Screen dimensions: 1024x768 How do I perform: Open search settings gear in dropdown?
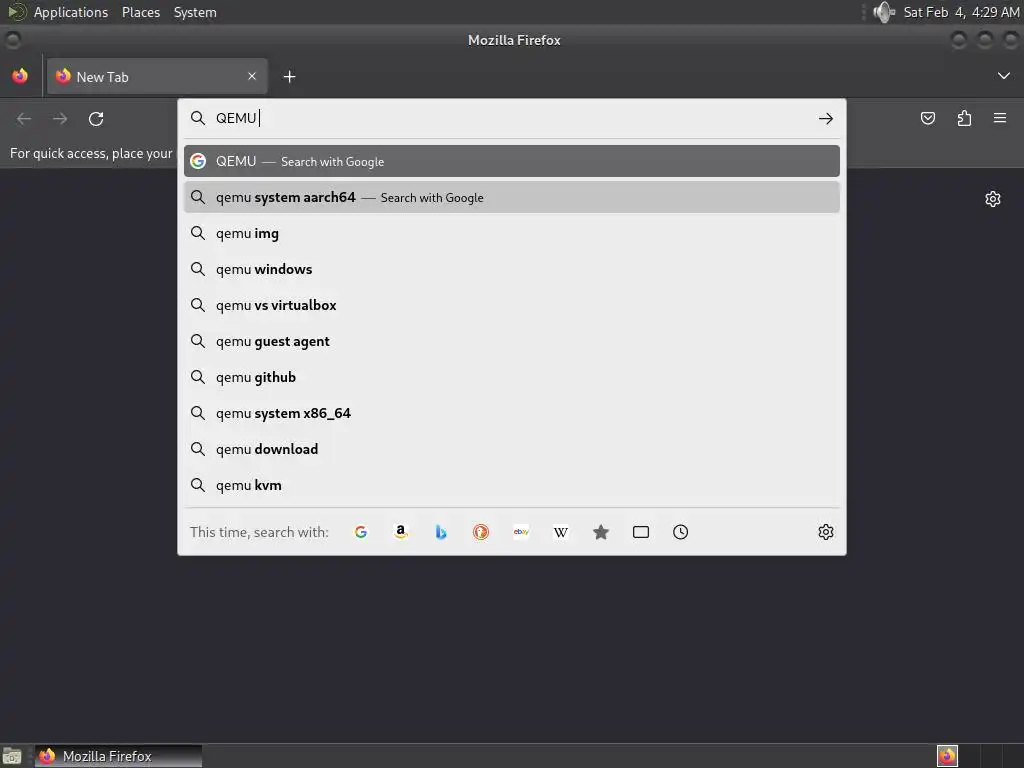pos(825,532)
